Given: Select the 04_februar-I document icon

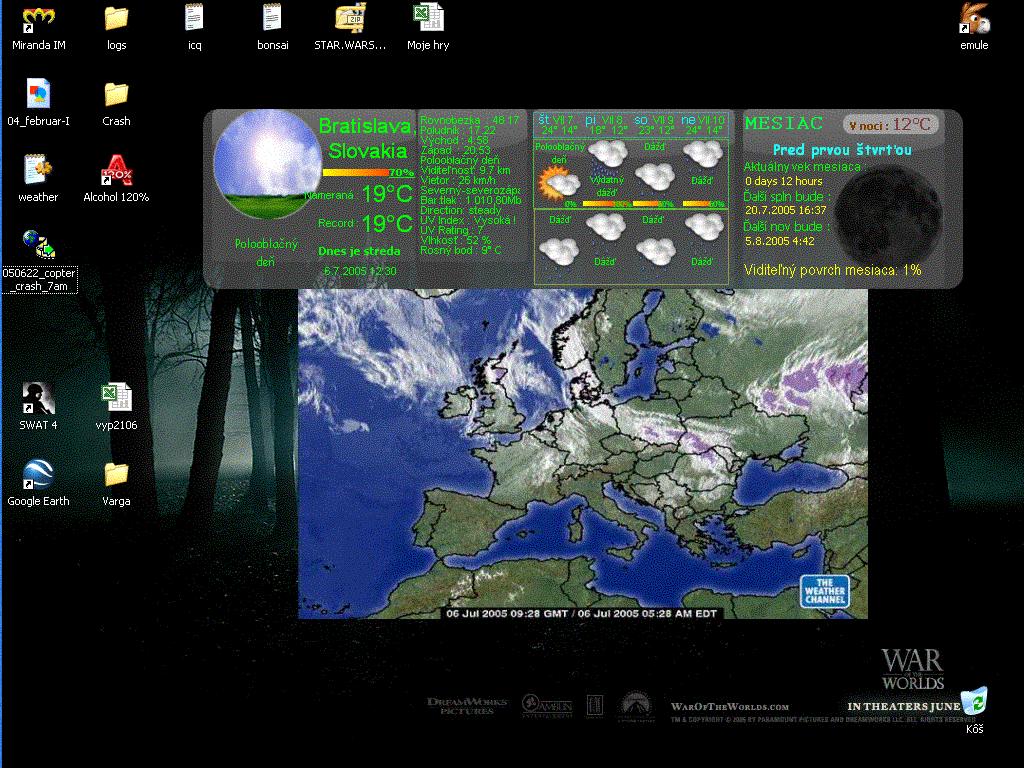Looking at the screenshot, I should (38, 103).
